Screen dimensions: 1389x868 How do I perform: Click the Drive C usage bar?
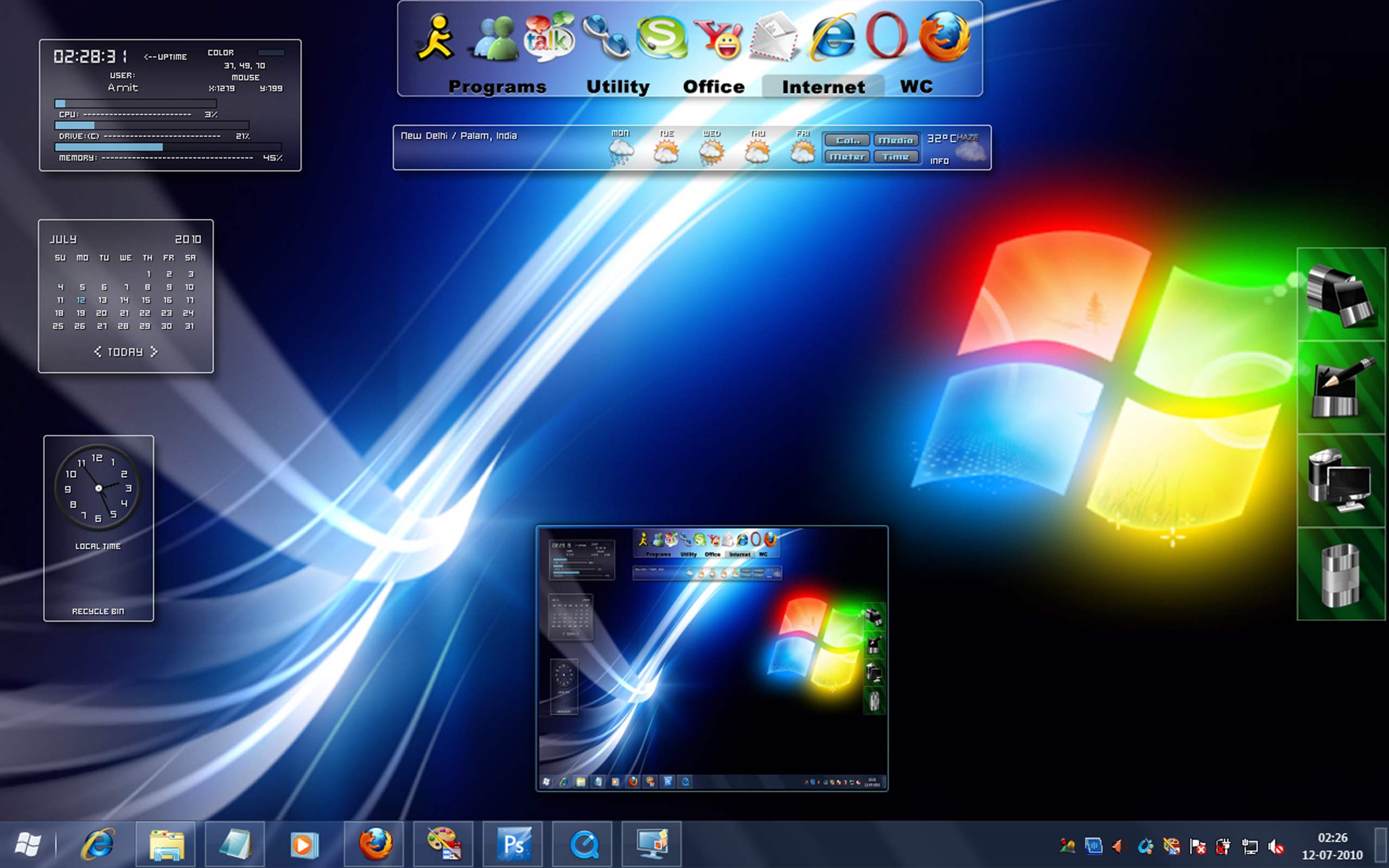151,125
